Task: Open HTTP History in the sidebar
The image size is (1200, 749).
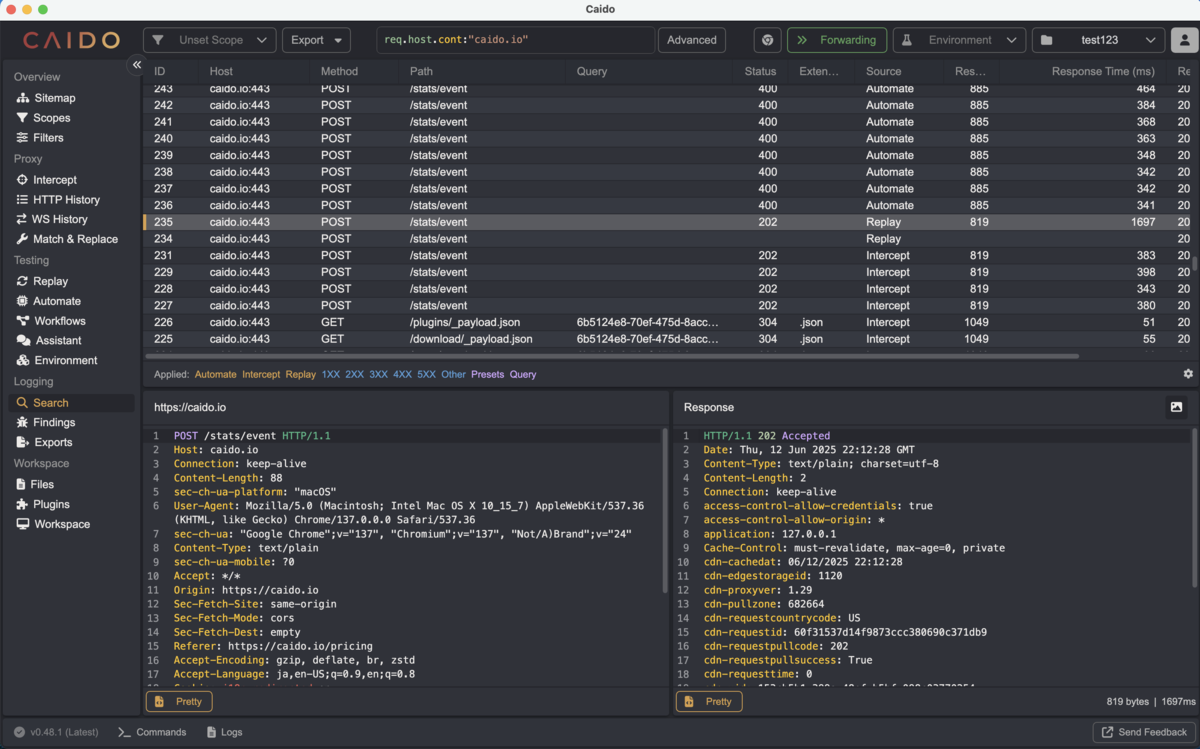Action: pos(66,199)
